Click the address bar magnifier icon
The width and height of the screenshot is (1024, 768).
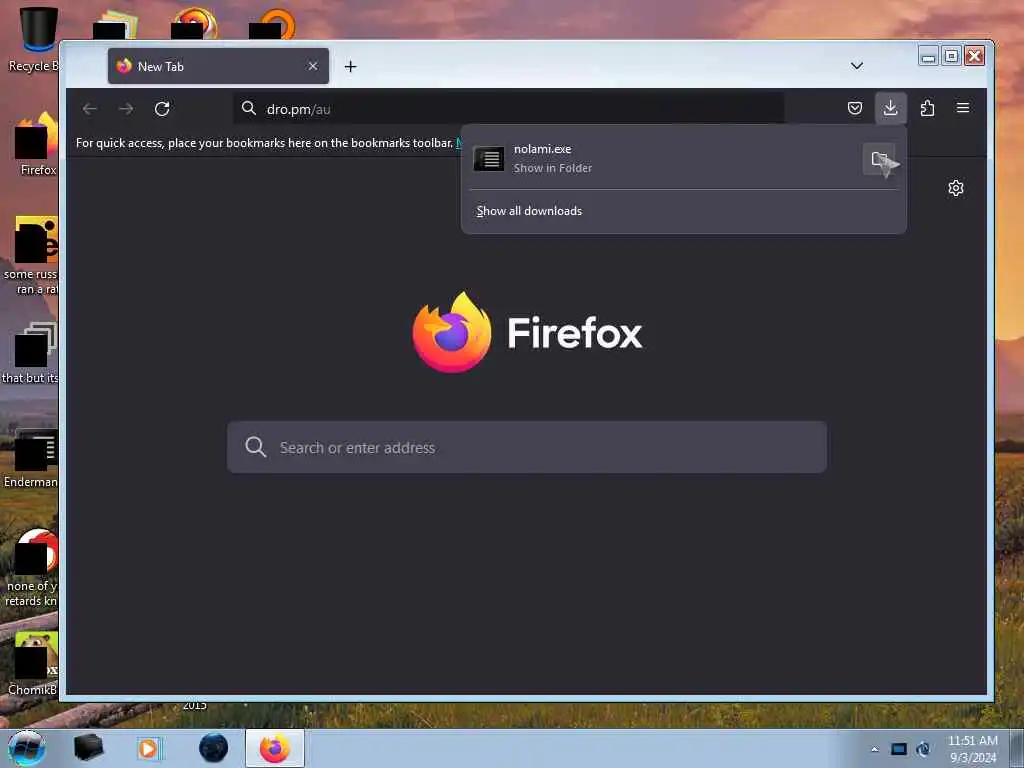(x=248, y=108)
